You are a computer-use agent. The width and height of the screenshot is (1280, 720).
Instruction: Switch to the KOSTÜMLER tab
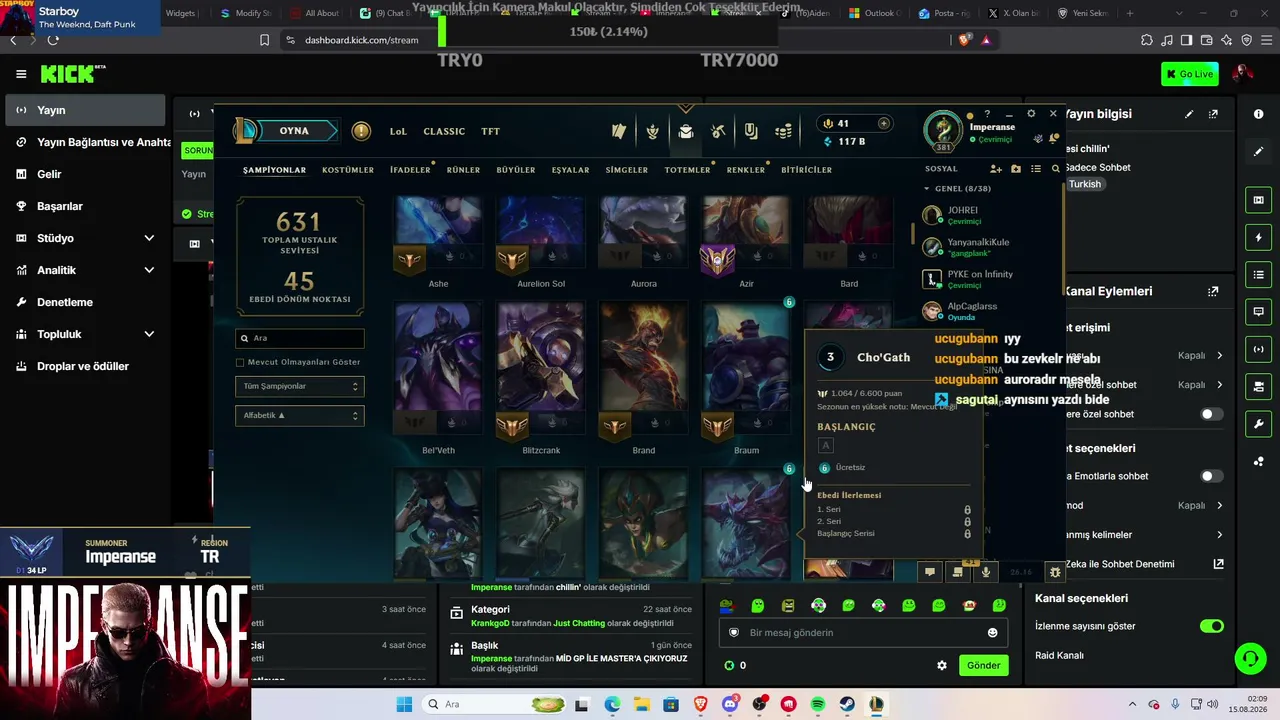(x=348, y=170)
